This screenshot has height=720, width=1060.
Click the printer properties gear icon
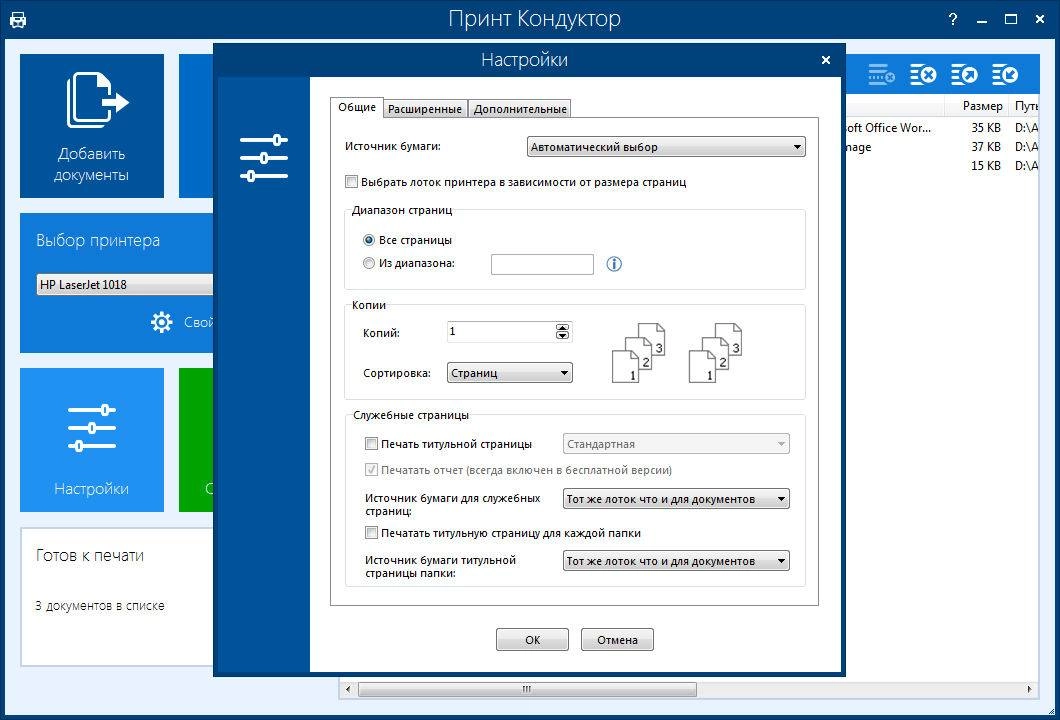coord(162,322)
